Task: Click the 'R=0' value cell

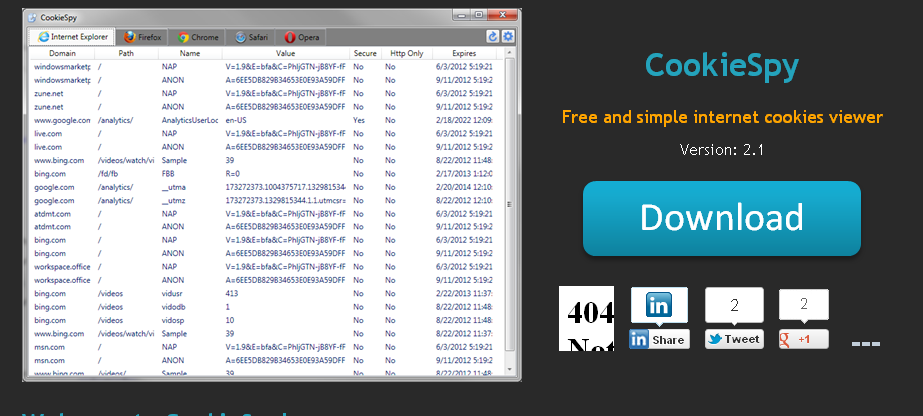Action: [x=233, y=174]
